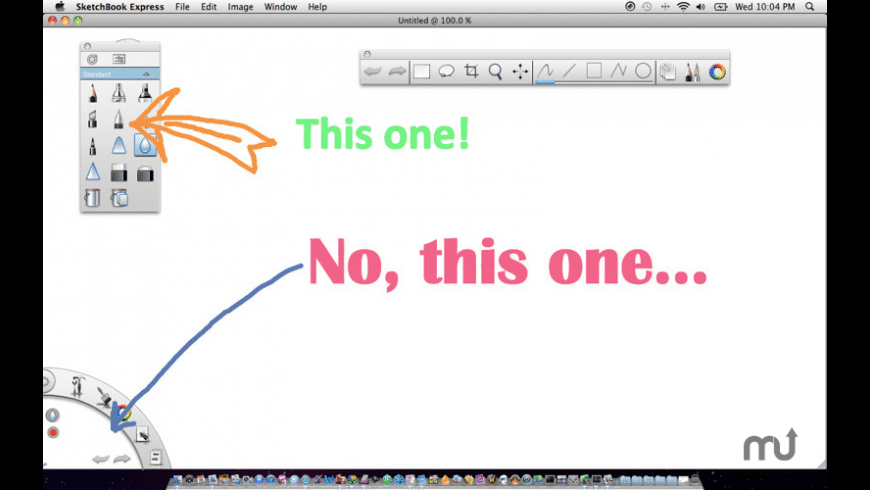
Task: Activate the Oval draw style
Action: (643, 71)
